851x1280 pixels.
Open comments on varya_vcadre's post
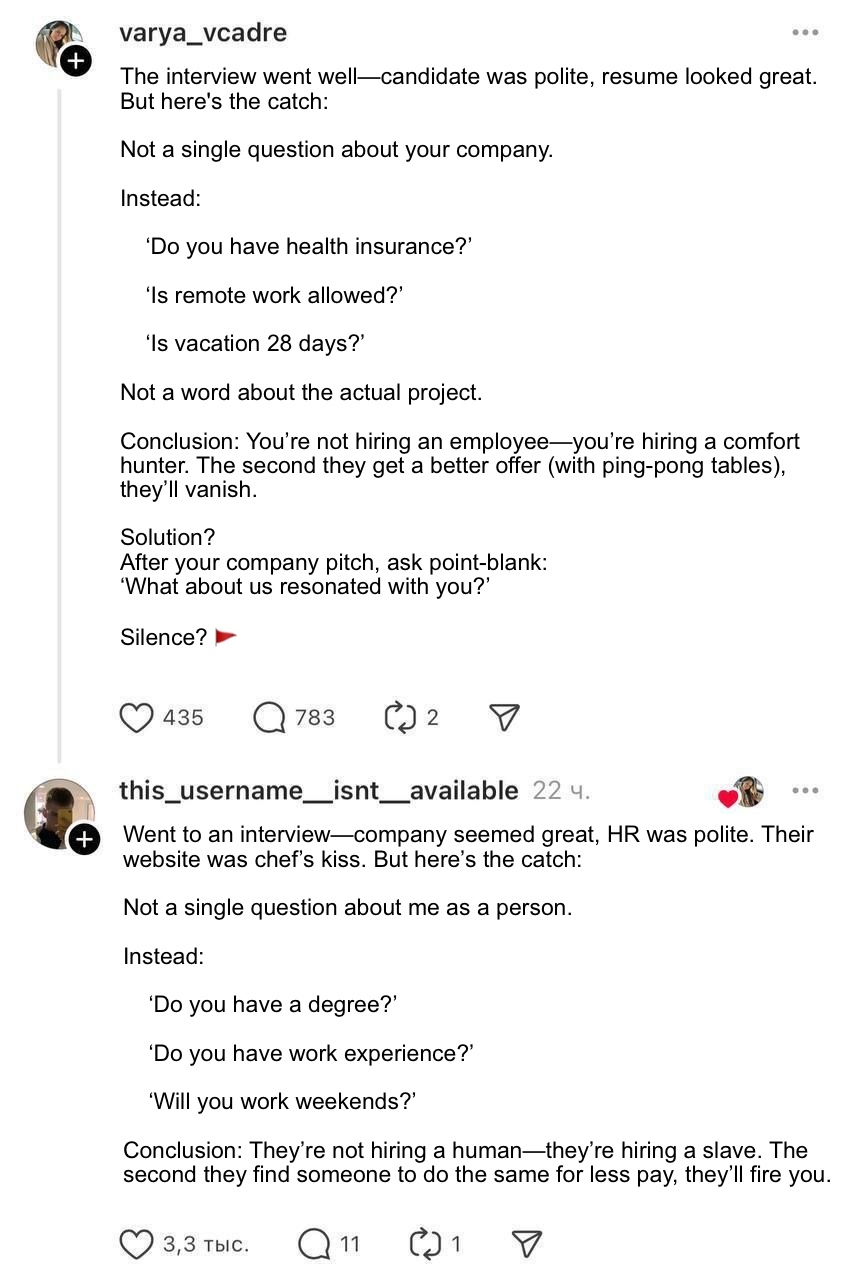pyautogui.click(x=269, y=717)
